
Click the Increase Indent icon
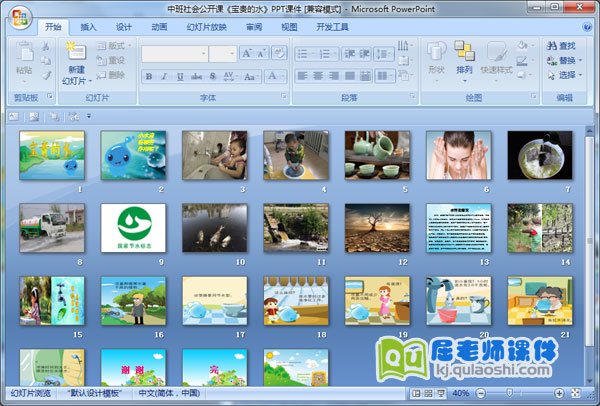364,54
